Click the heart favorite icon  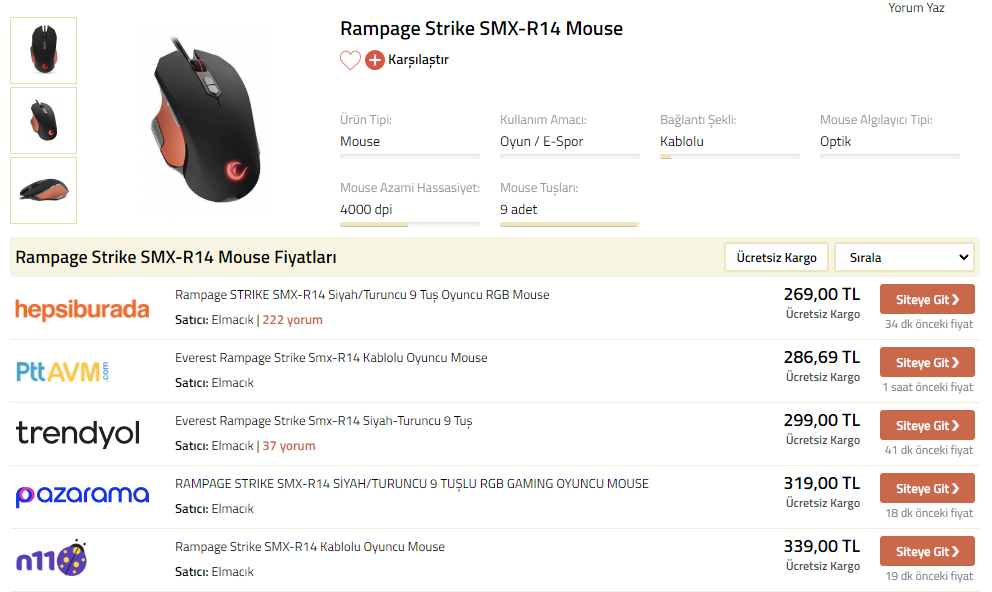(350, 60)
